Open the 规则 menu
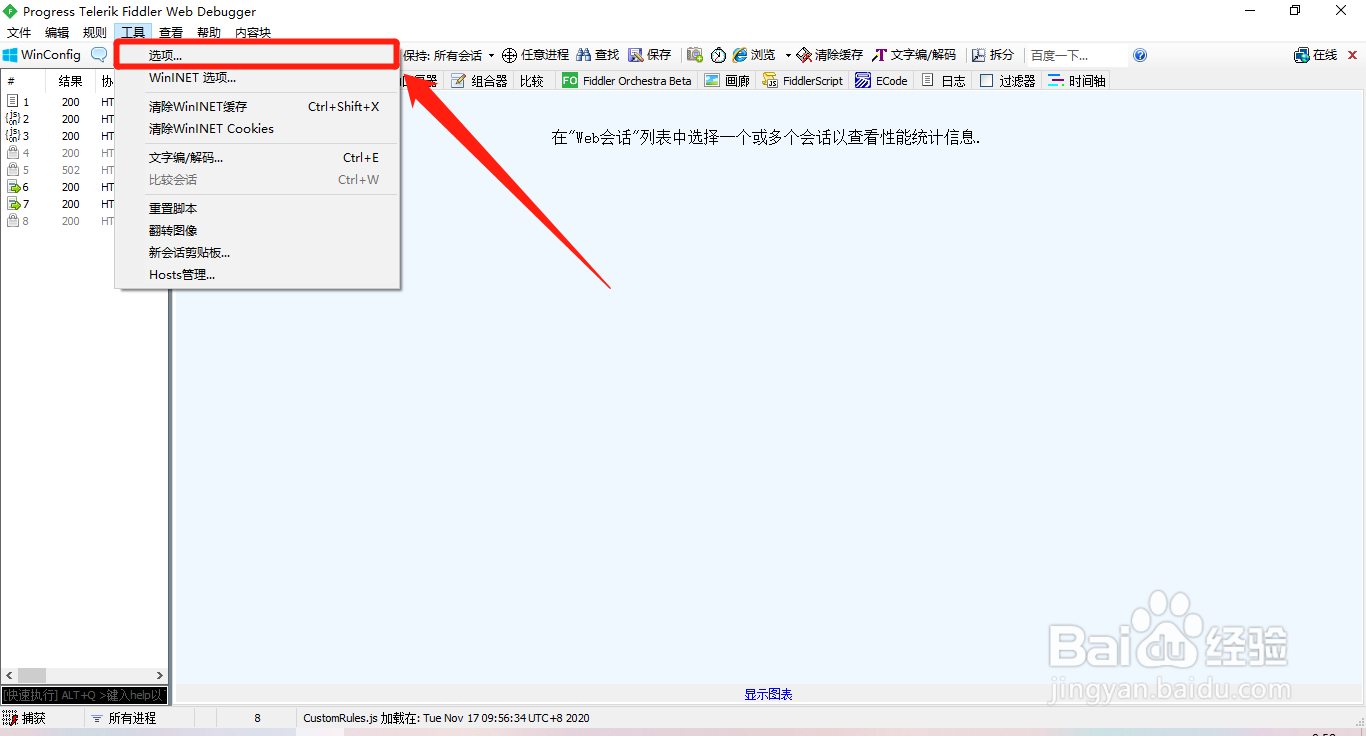The height and width of the screenshot is (736, 1366). click(95, 33)
